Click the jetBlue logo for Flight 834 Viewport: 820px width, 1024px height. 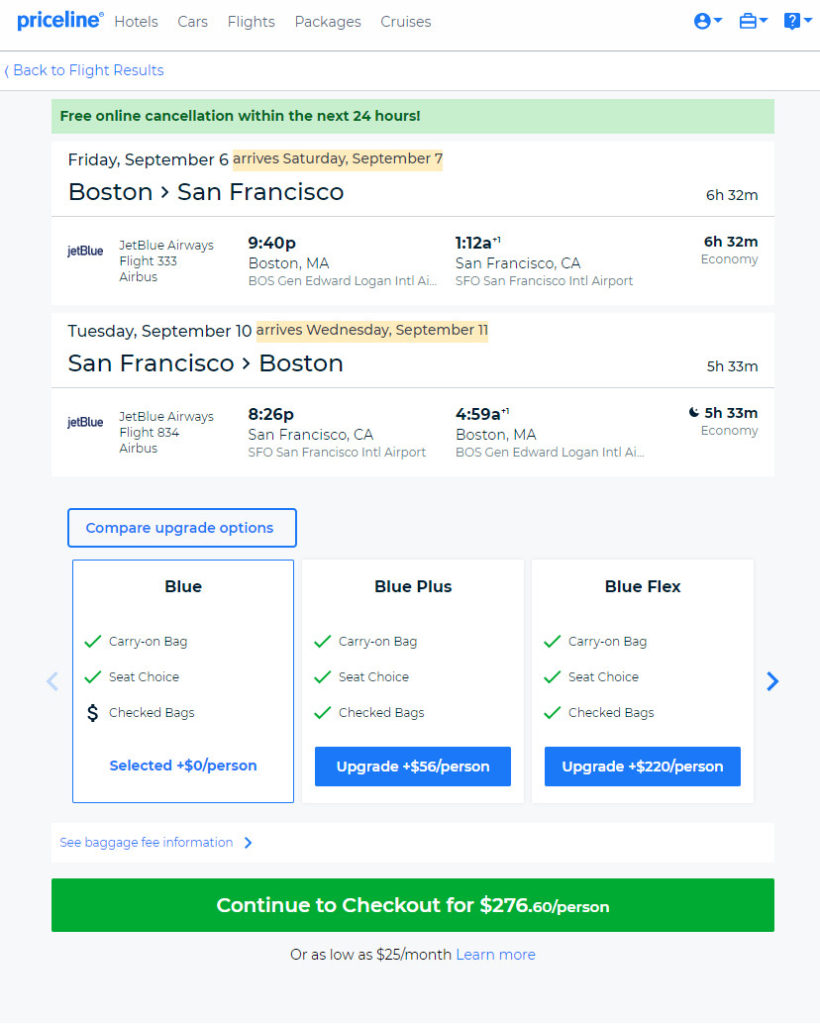tap(85, 422)
